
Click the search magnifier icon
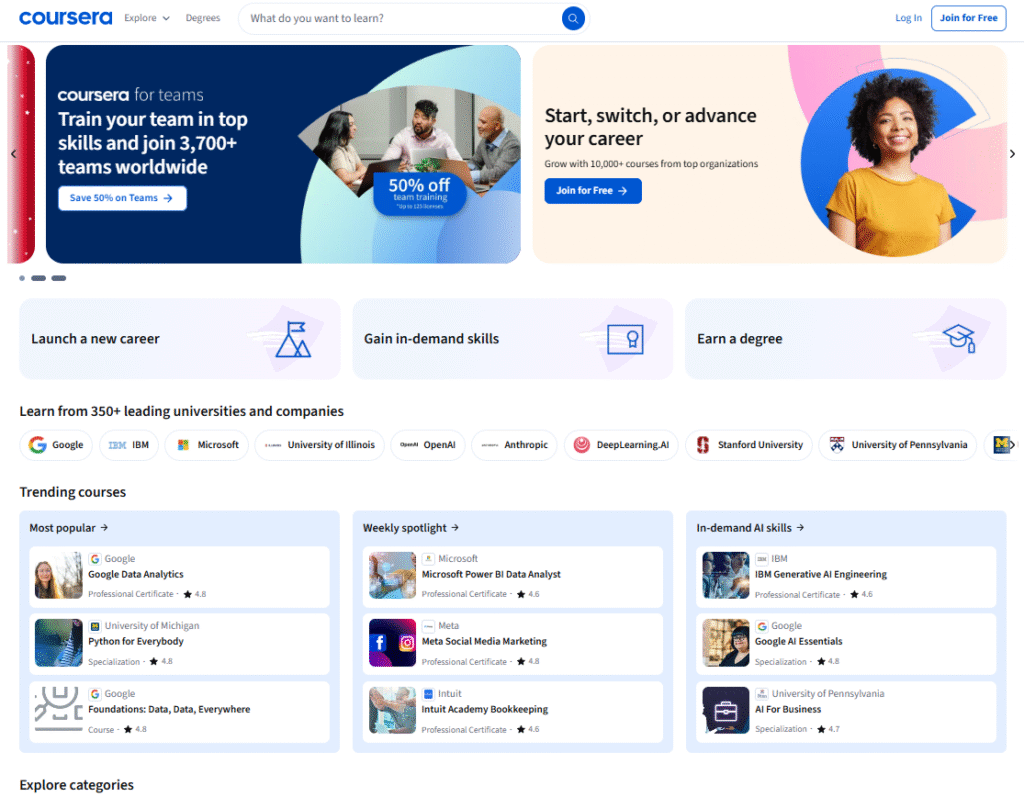pyautogui.click(x=573, y=18)
